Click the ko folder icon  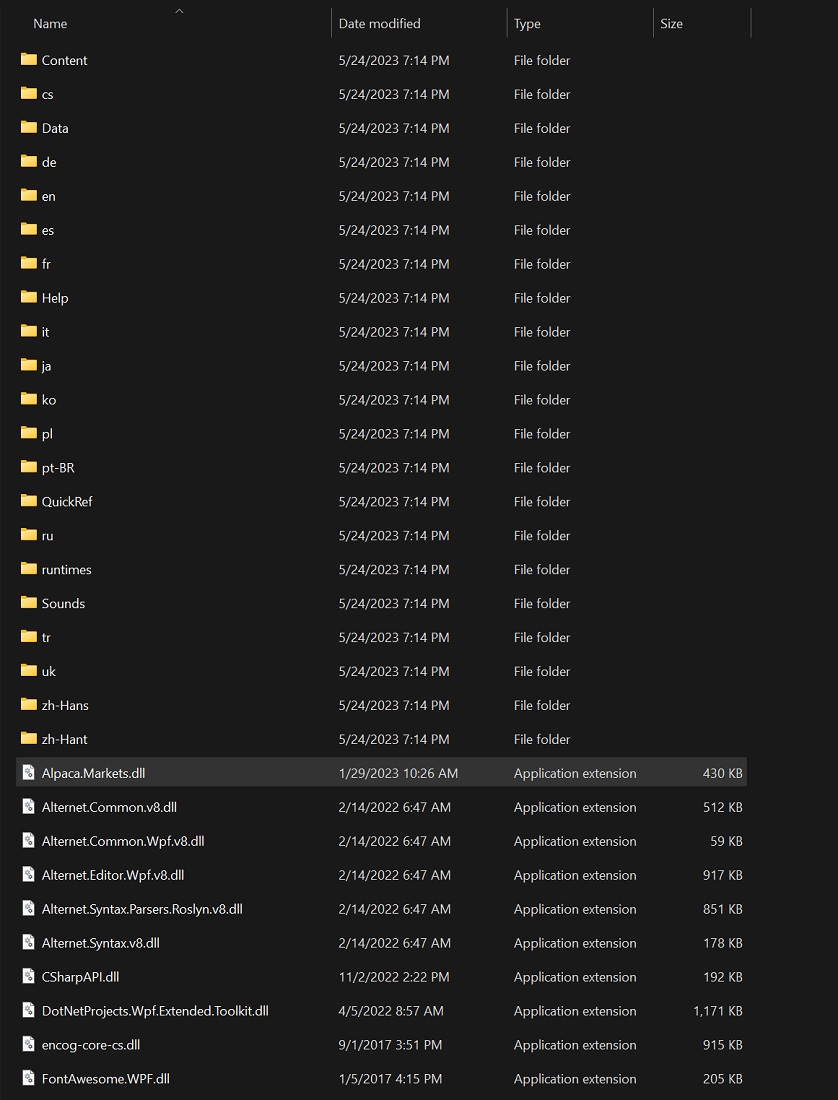coord(29,398)
